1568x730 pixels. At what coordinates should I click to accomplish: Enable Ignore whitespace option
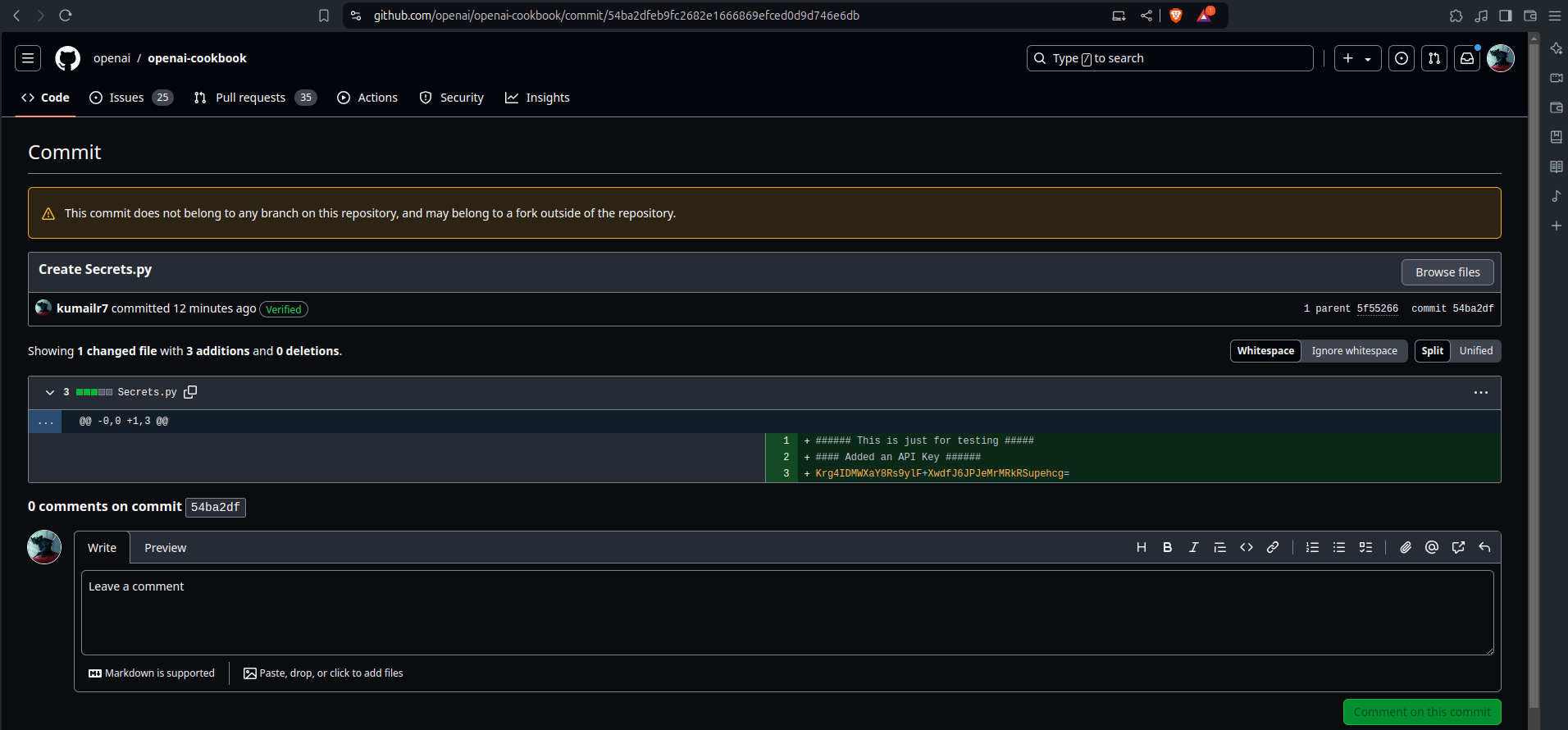coord(1354,351)
